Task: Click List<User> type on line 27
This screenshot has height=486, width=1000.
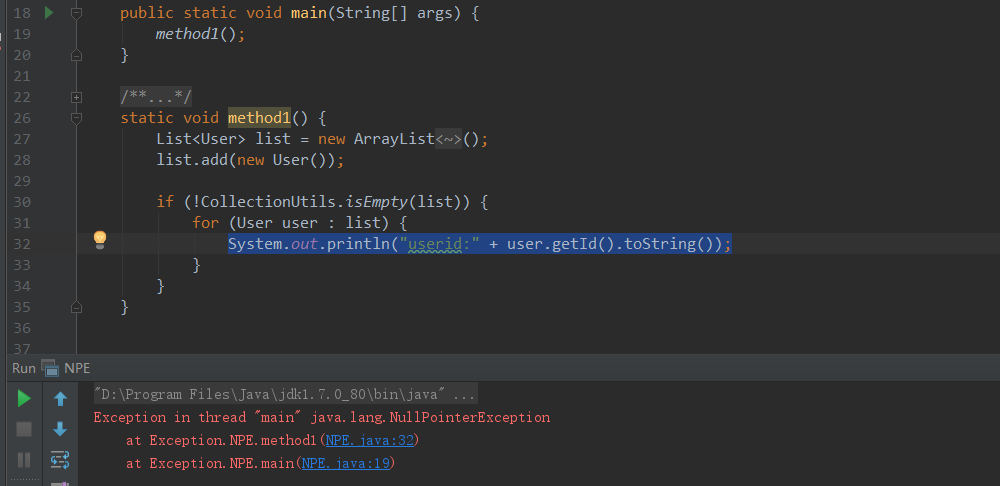Action: click(x=201, y=139)
